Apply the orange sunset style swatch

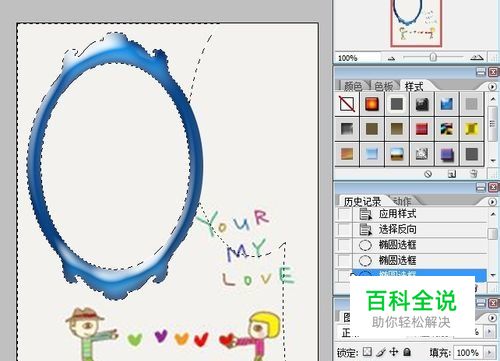tap(347, 154)
